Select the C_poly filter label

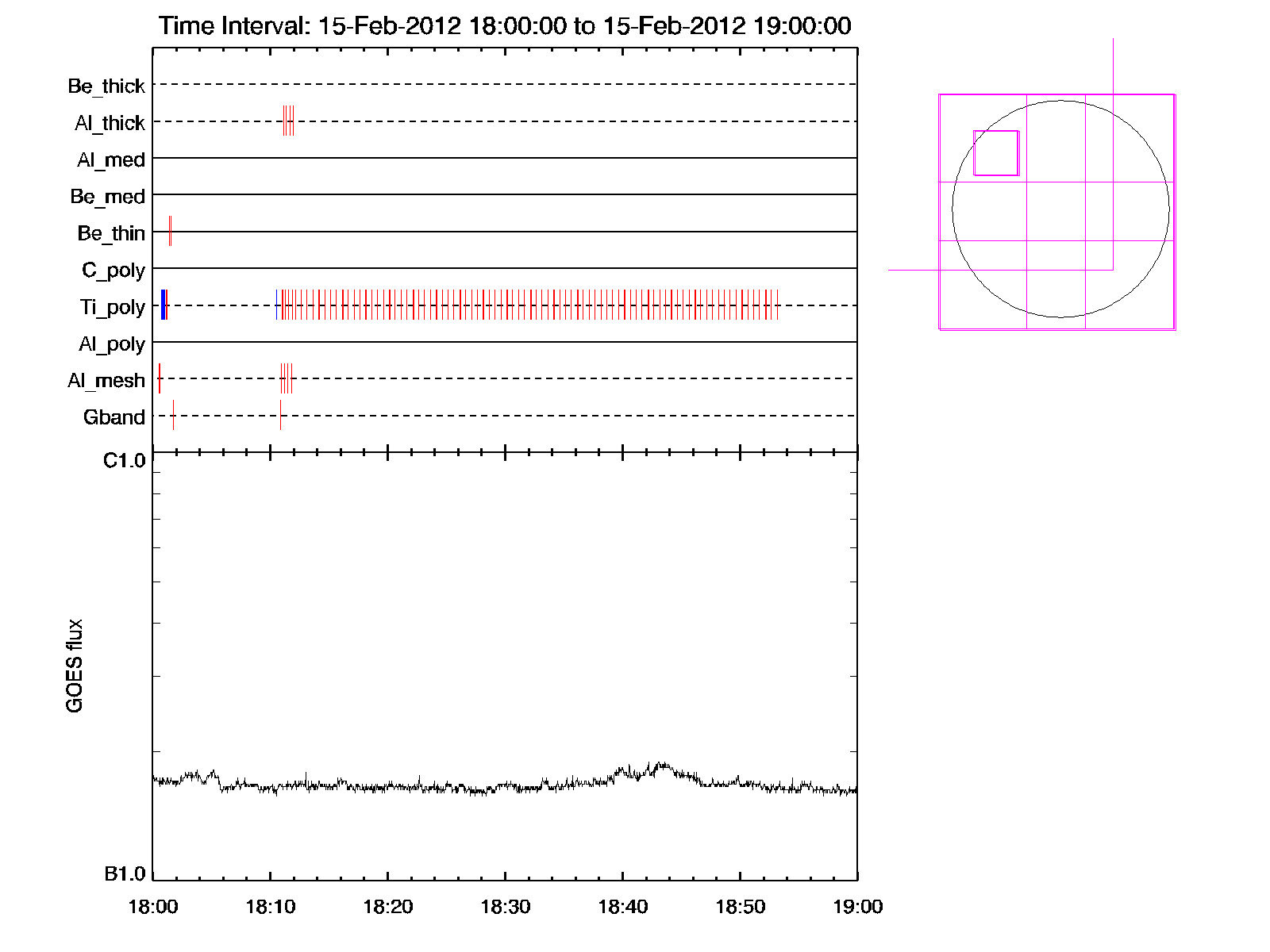click(x=114, y=271)
